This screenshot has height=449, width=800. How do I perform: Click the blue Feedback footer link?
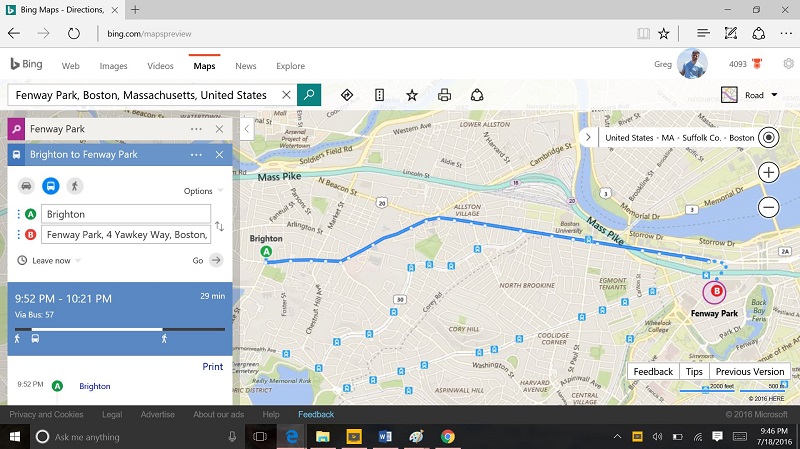[316, 414]
